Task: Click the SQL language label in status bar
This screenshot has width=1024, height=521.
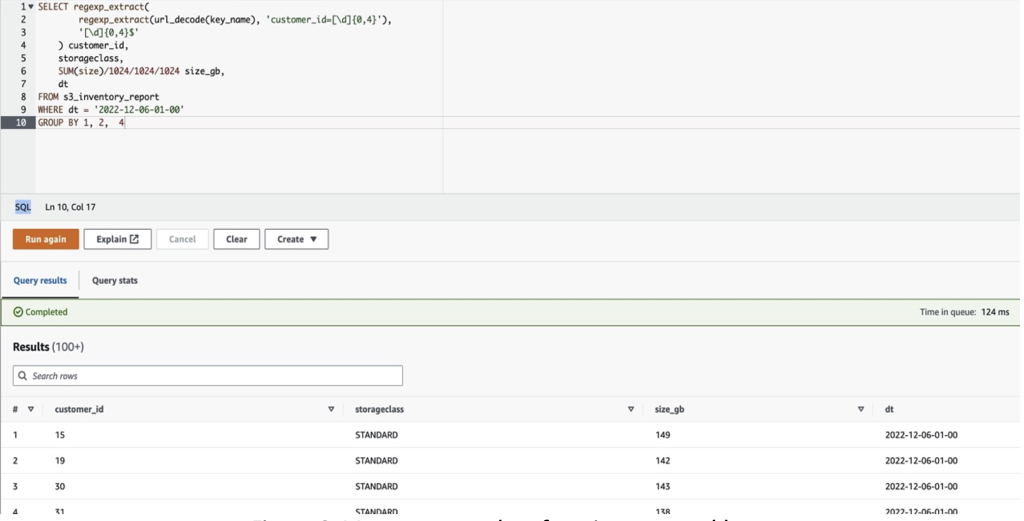Action: pos(23,207)
